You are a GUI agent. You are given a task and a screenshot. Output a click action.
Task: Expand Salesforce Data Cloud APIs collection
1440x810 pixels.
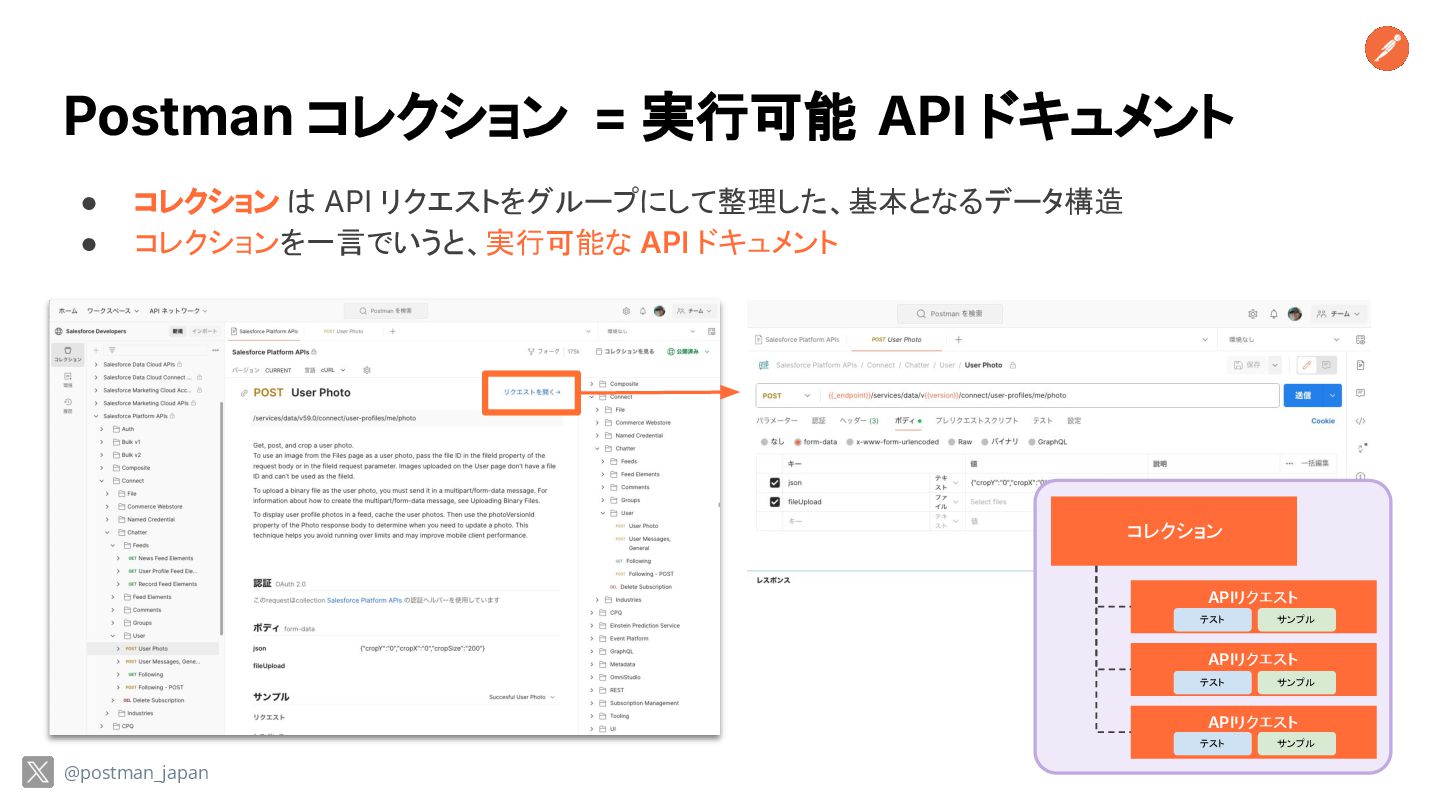pyautogui.click(x=96, y=364)
